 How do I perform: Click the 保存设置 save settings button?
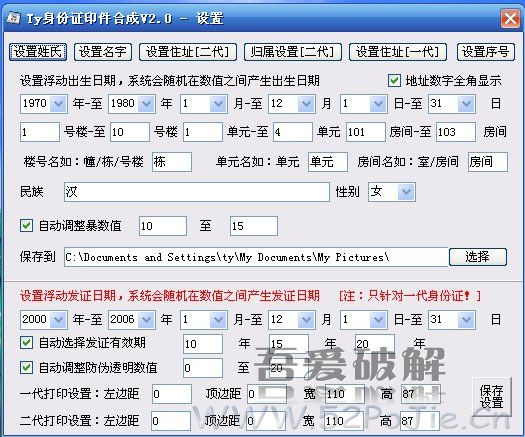pyautogui.click(x=492, y=397)
